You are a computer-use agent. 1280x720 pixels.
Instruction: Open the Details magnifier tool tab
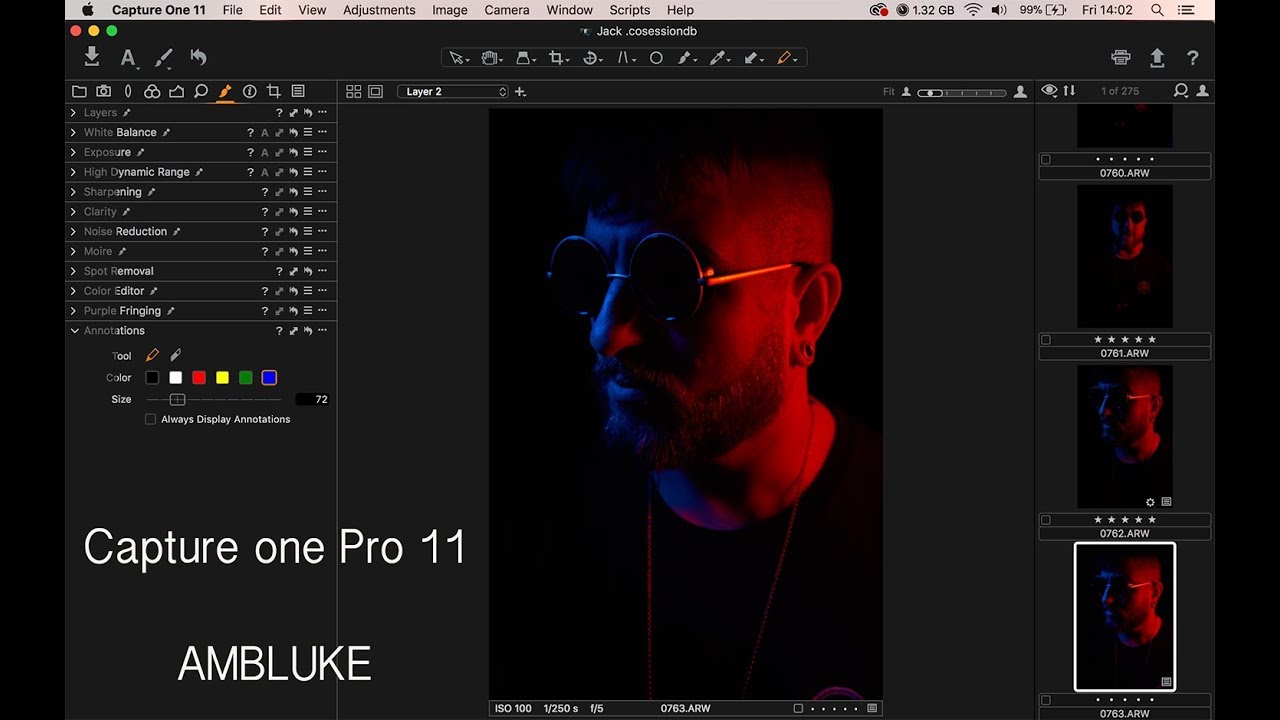(x=201, y=91)
